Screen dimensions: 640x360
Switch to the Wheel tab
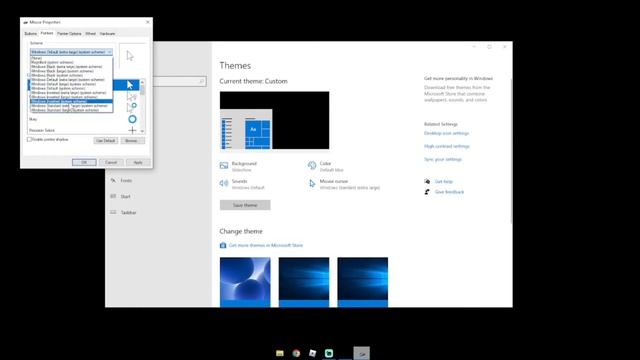click(90, 34)
